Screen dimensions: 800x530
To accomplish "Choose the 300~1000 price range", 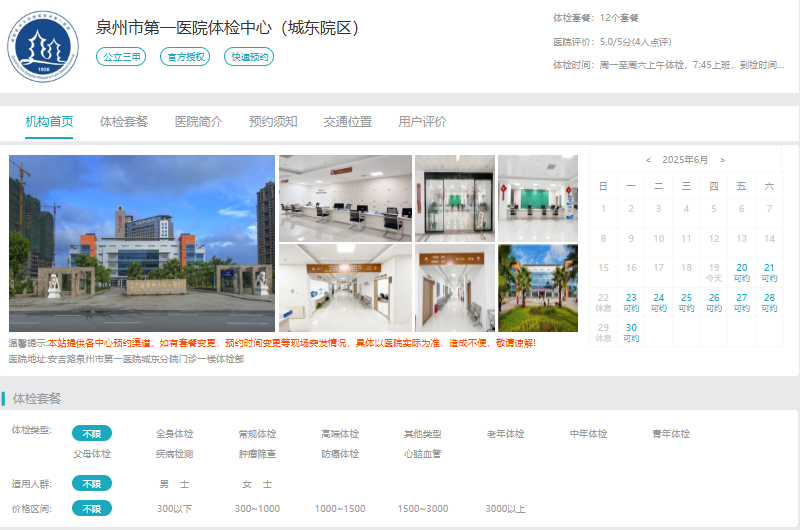I will [x=257, y=509].
